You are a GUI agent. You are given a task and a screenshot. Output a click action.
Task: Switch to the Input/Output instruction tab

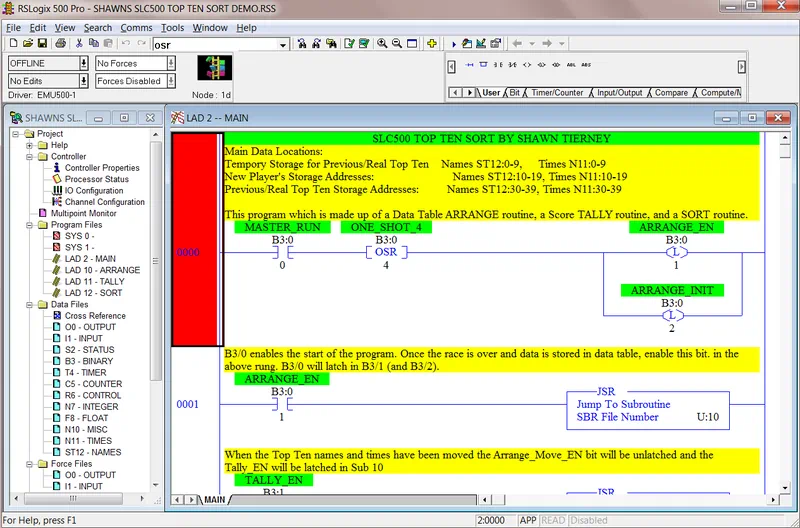619,93
